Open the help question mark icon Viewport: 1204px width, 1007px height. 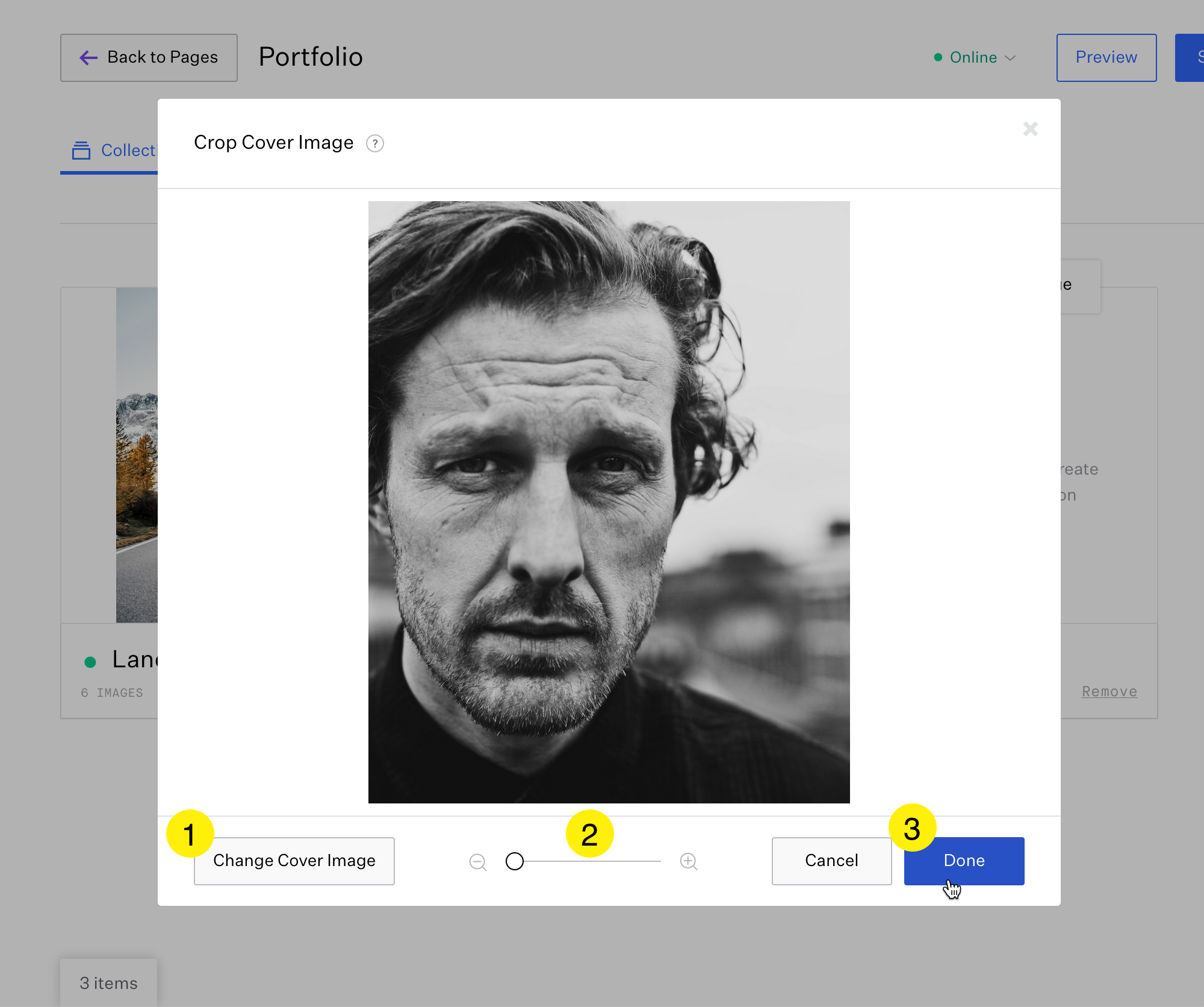coord(375,143)
